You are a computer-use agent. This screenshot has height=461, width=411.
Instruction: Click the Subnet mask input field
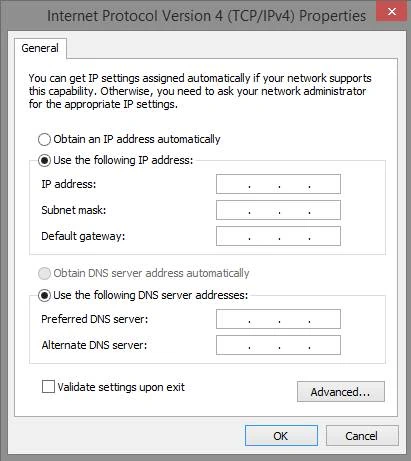coord(278,210)
